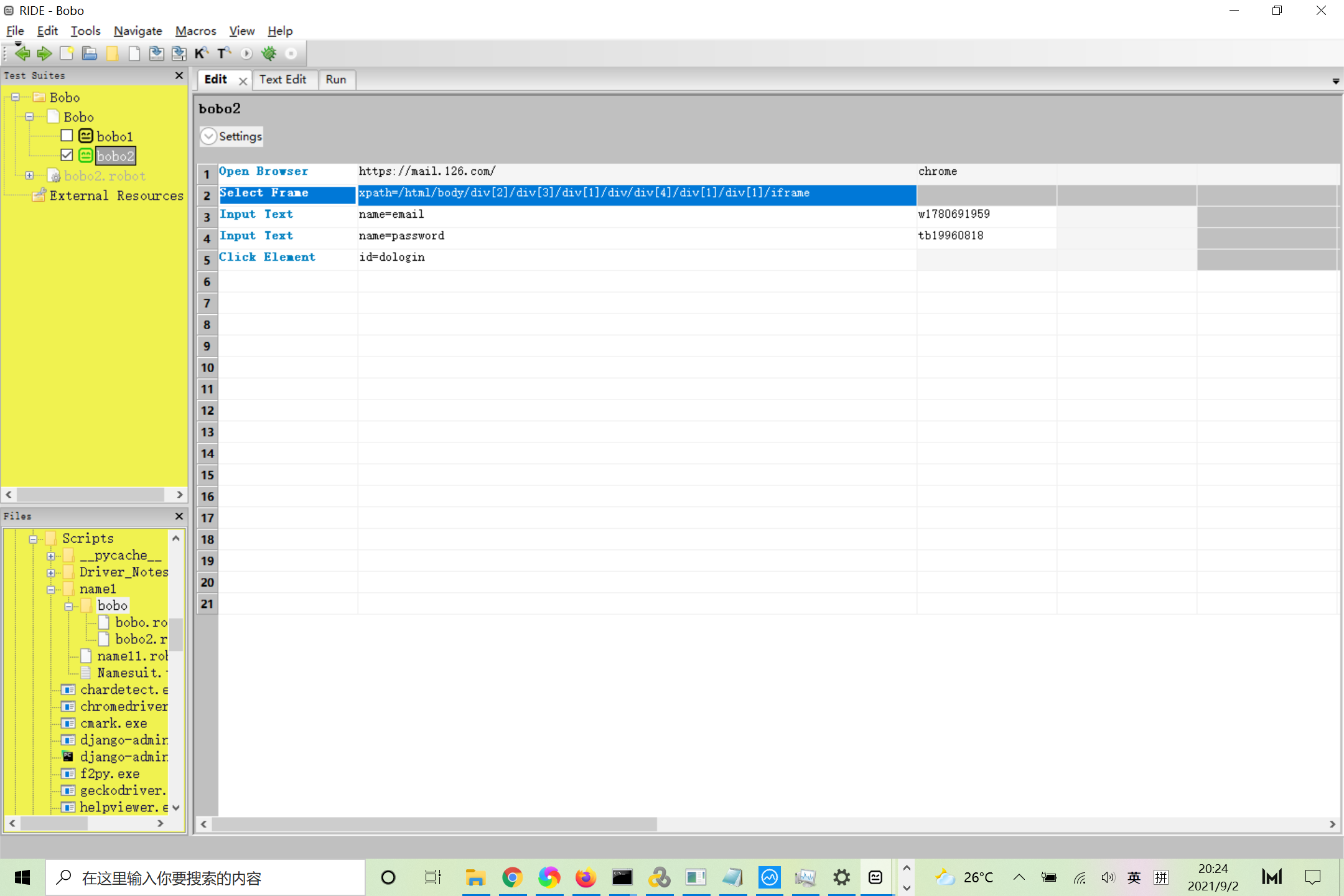Expand the bobo2.robot tree node
This screenshot has width=1344, height=896.
pos(29,175)
